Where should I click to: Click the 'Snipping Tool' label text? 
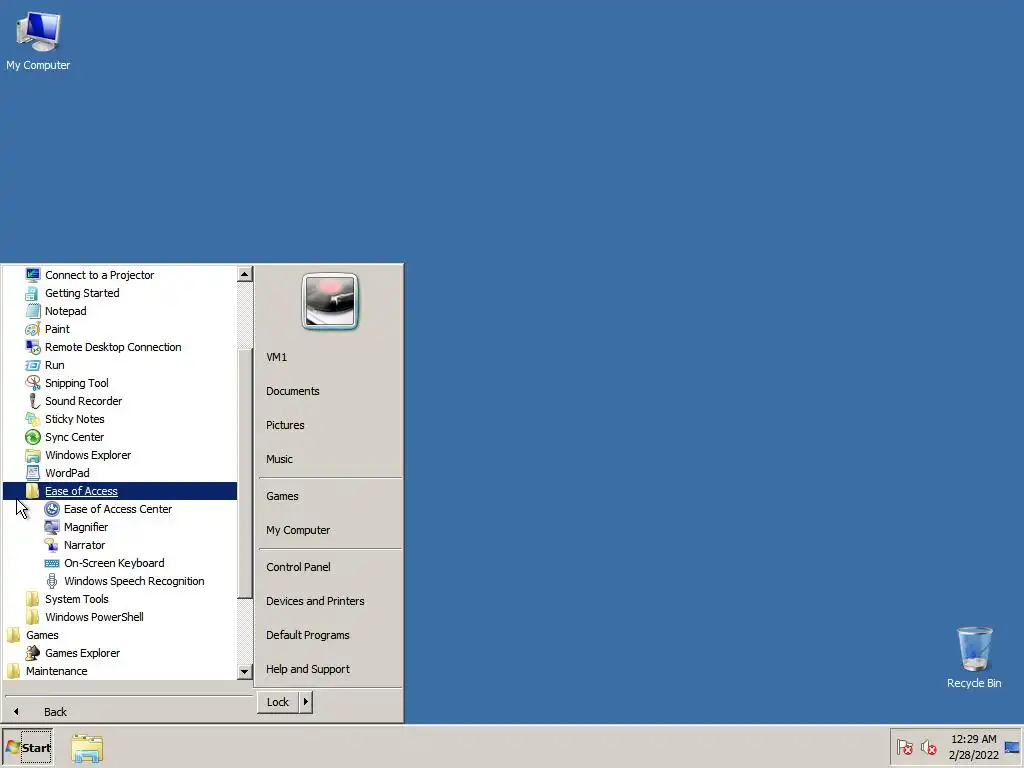(76, 383)
